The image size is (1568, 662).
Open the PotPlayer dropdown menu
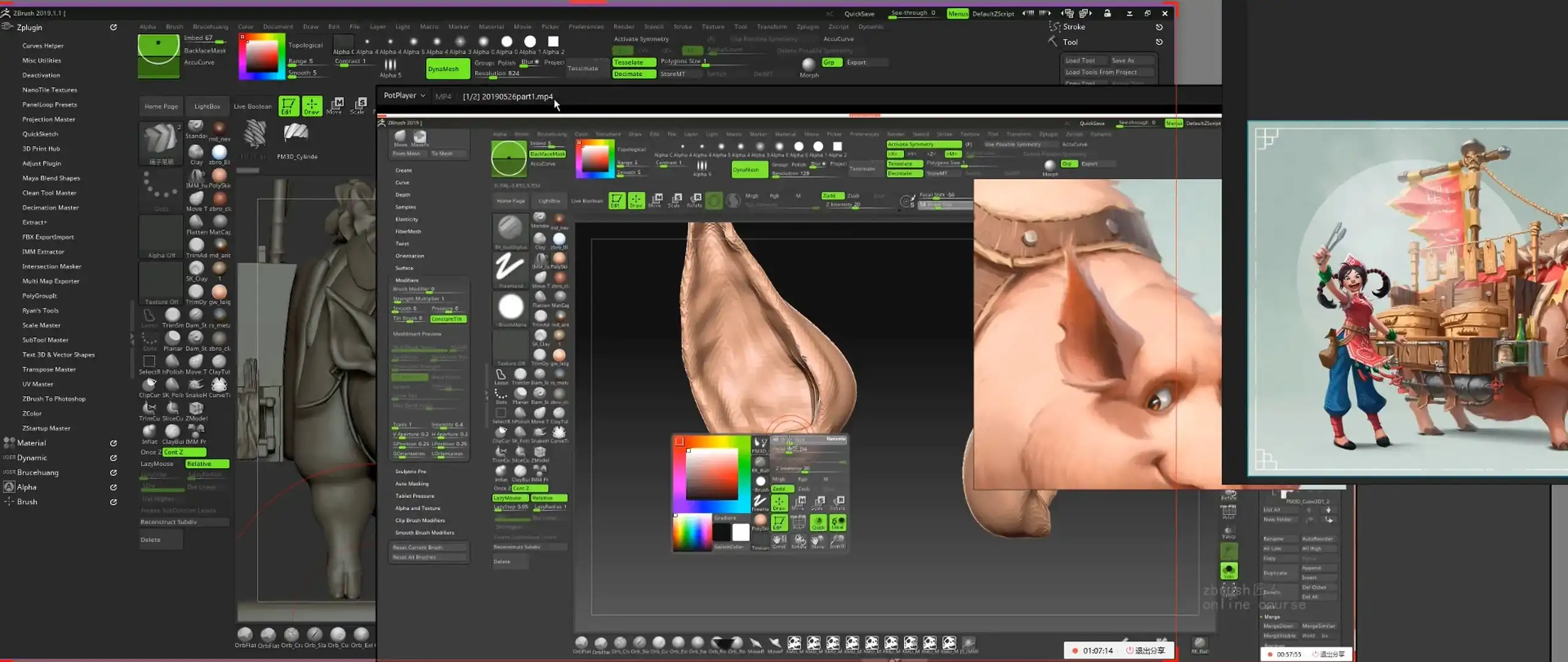pos(404,96)
